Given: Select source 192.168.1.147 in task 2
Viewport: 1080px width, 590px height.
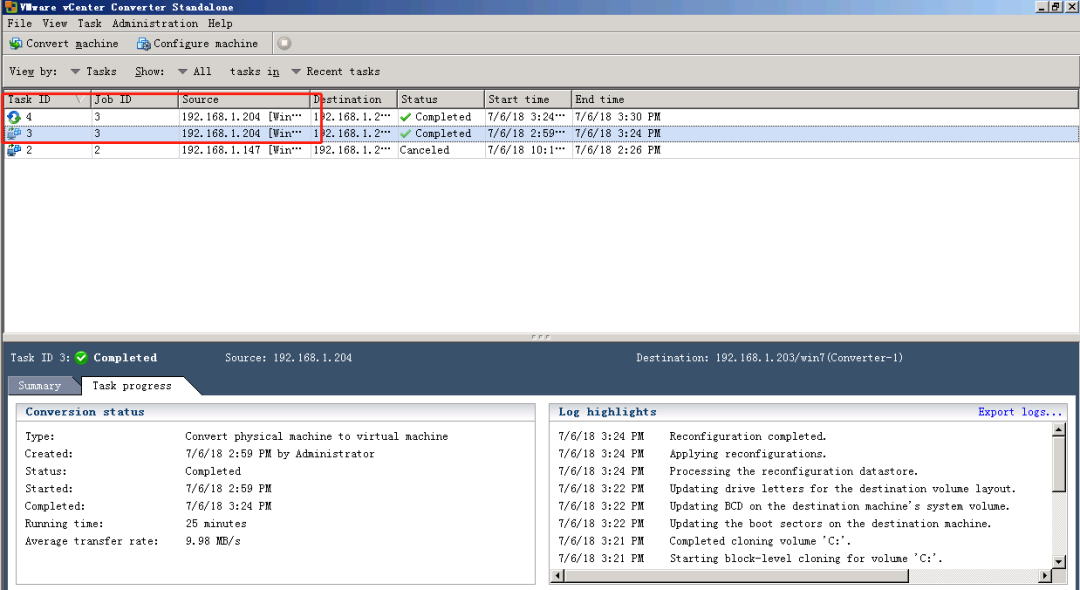Looking at the screenshot, I should [x=242, y=150].
